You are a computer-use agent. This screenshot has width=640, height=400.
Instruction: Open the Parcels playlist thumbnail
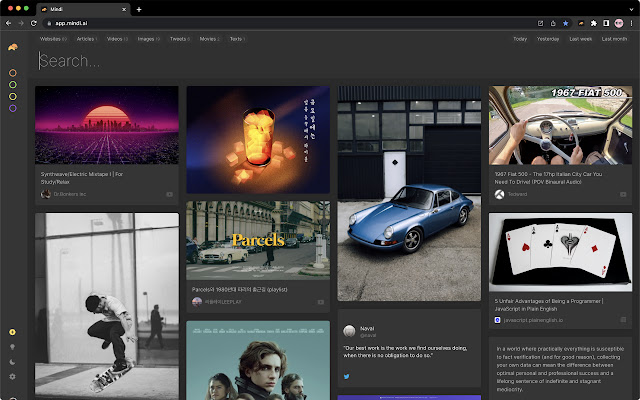point(258,240)
